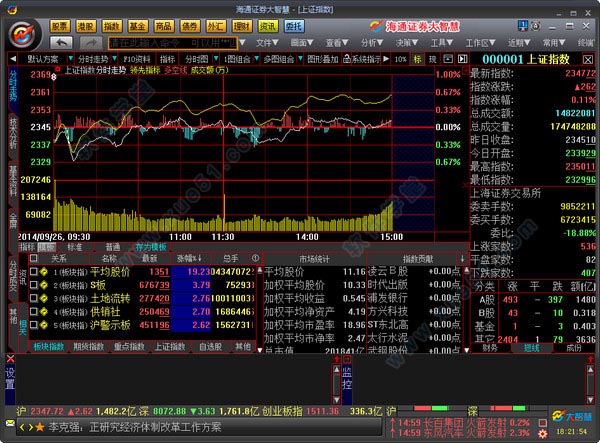Open the 查看 dropdown menu
Screen dimensions: 600x443
(x=336, y=43)
